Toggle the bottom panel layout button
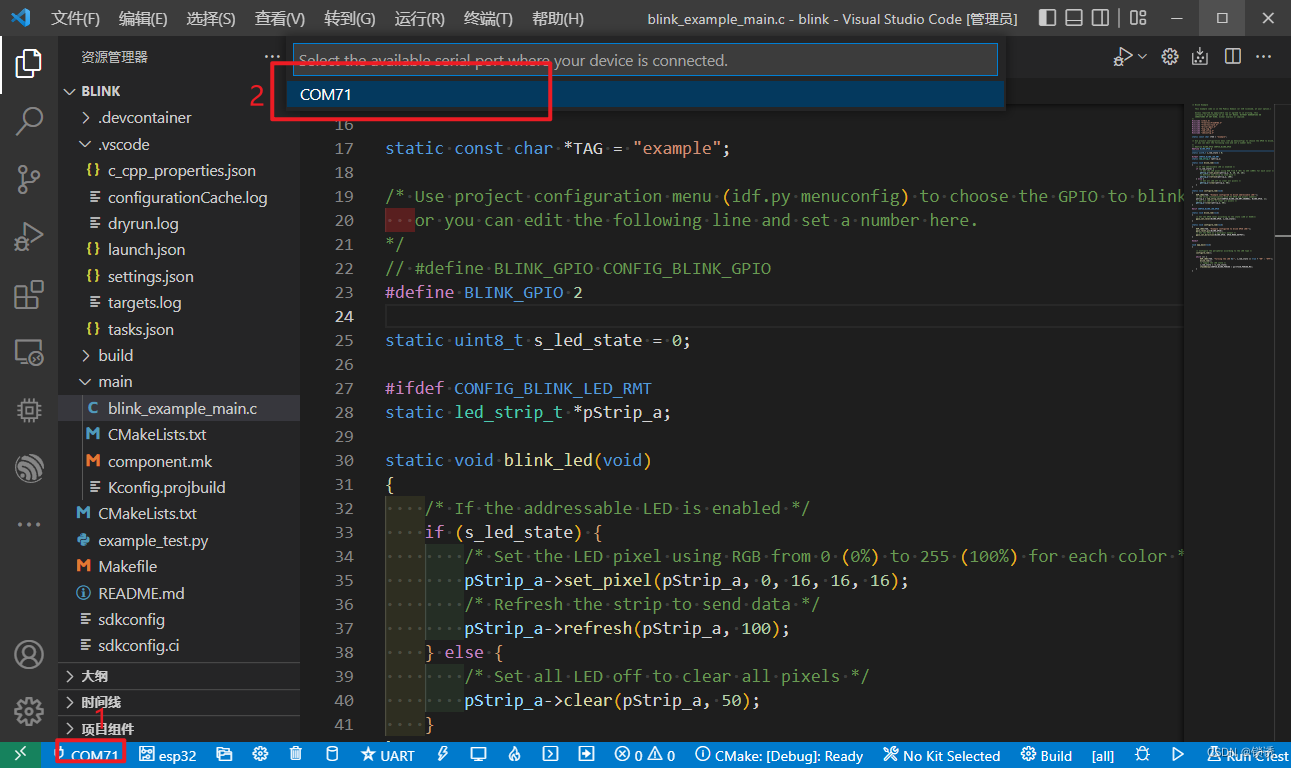Image resolution: width=1291 pixels, height=768 pixels. click(x=1074, y=18)
